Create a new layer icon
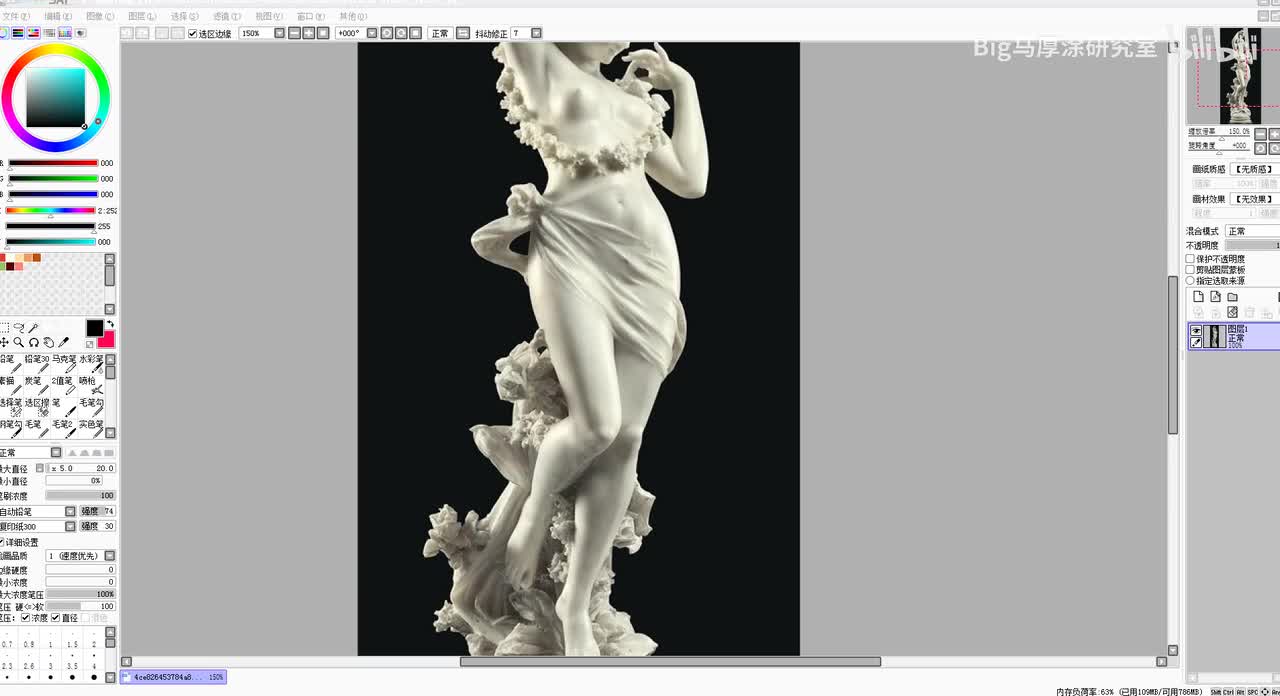1280x696 pixels. pos(1199,297)
